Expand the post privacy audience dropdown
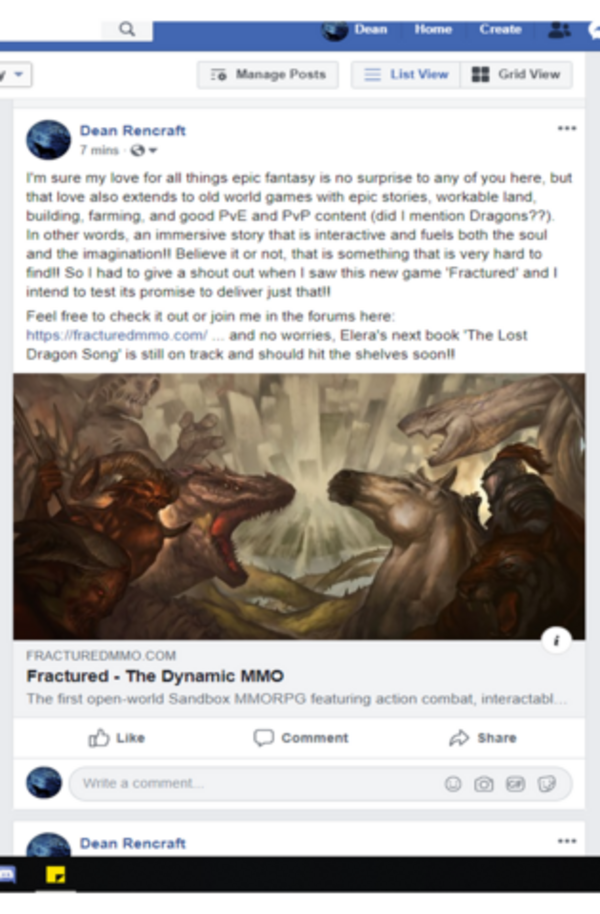This screenshot has width=600, height=914. coord(145,150)
